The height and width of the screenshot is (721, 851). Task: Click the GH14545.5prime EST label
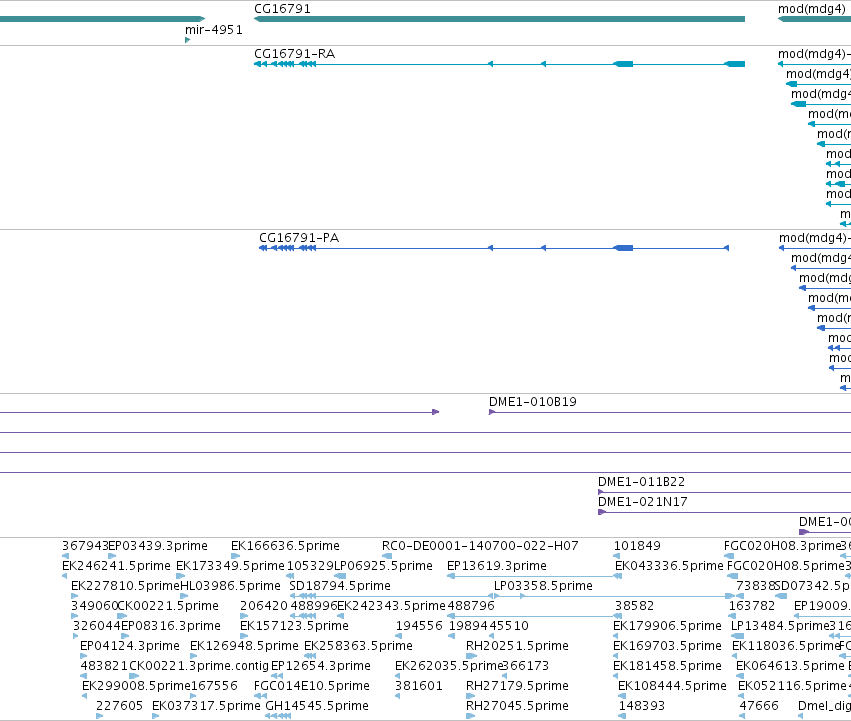coord(317,706)
